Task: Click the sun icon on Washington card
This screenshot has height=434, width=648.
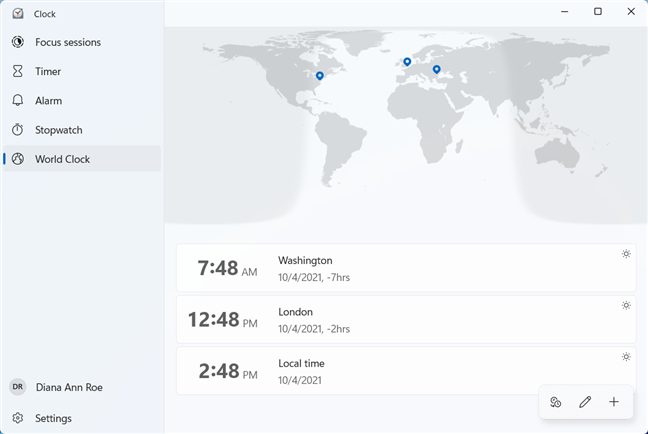Action: 626,254
